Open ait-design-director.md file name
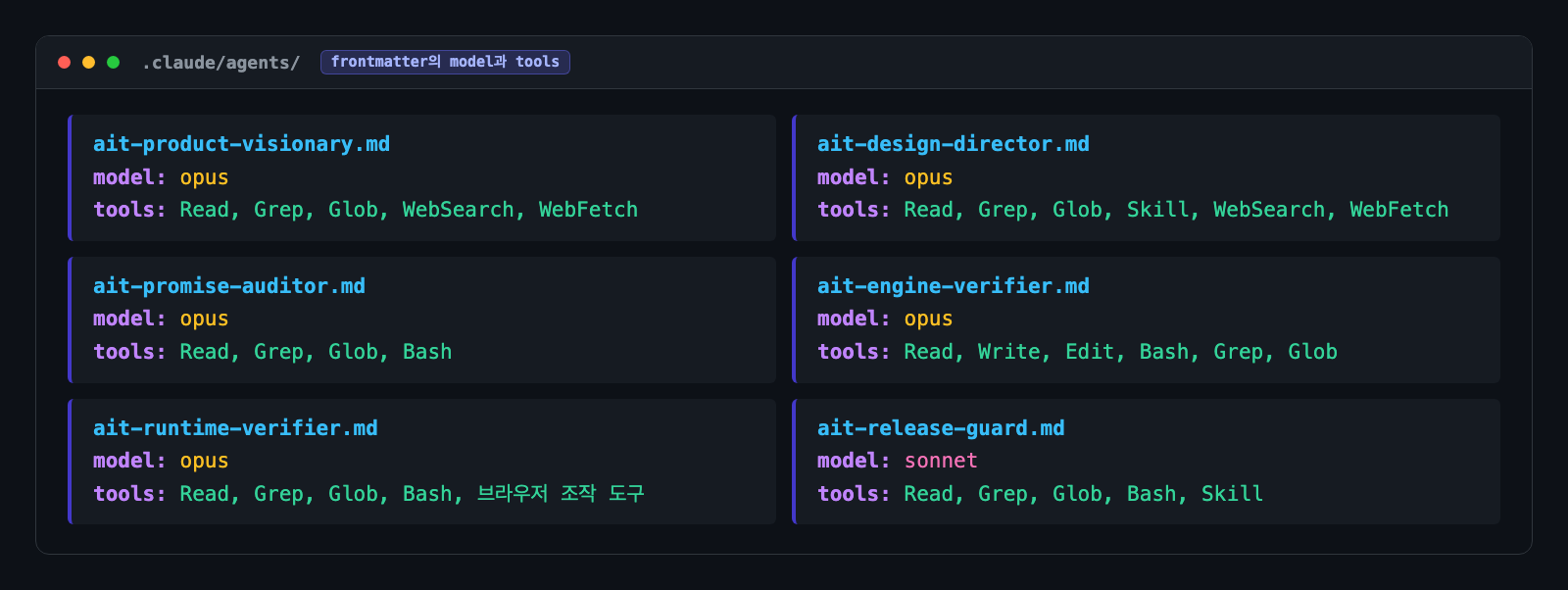 coord(954,144)
